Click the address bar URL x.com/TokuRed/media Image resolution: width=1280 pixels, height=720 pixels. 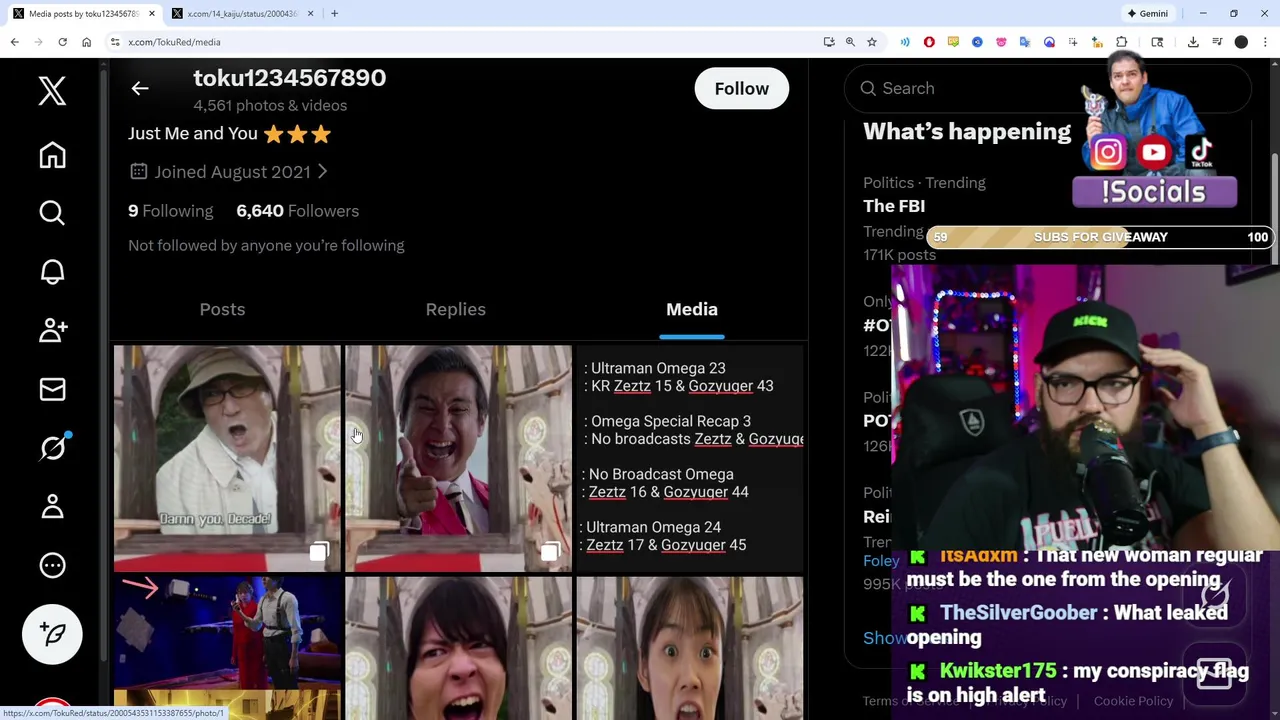click(x=174, y=42)
